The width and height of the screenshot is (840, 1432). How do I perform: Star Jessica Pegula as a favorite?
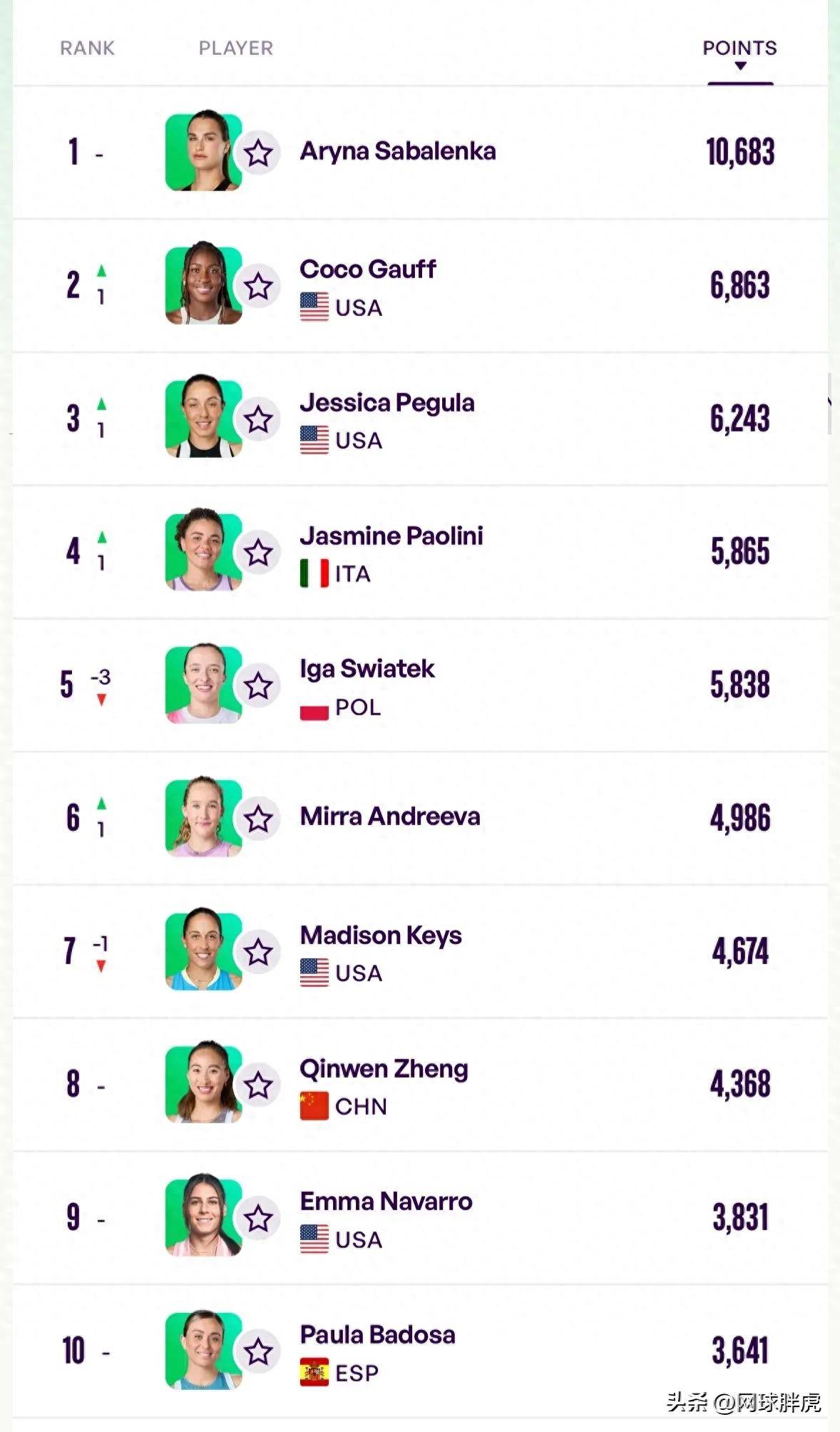(x=258, y=419)
